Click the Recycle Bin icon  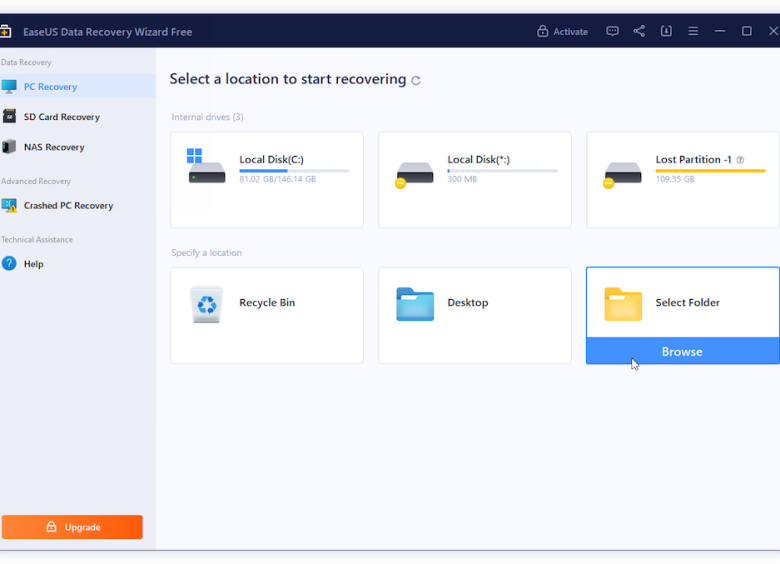(207, 304)
